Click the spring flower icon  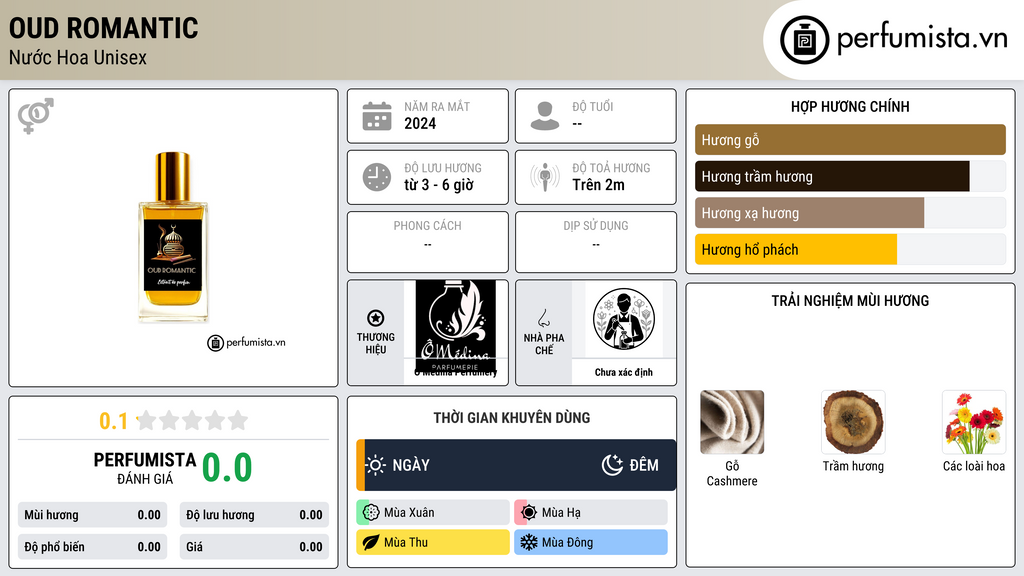click(371, 513)
